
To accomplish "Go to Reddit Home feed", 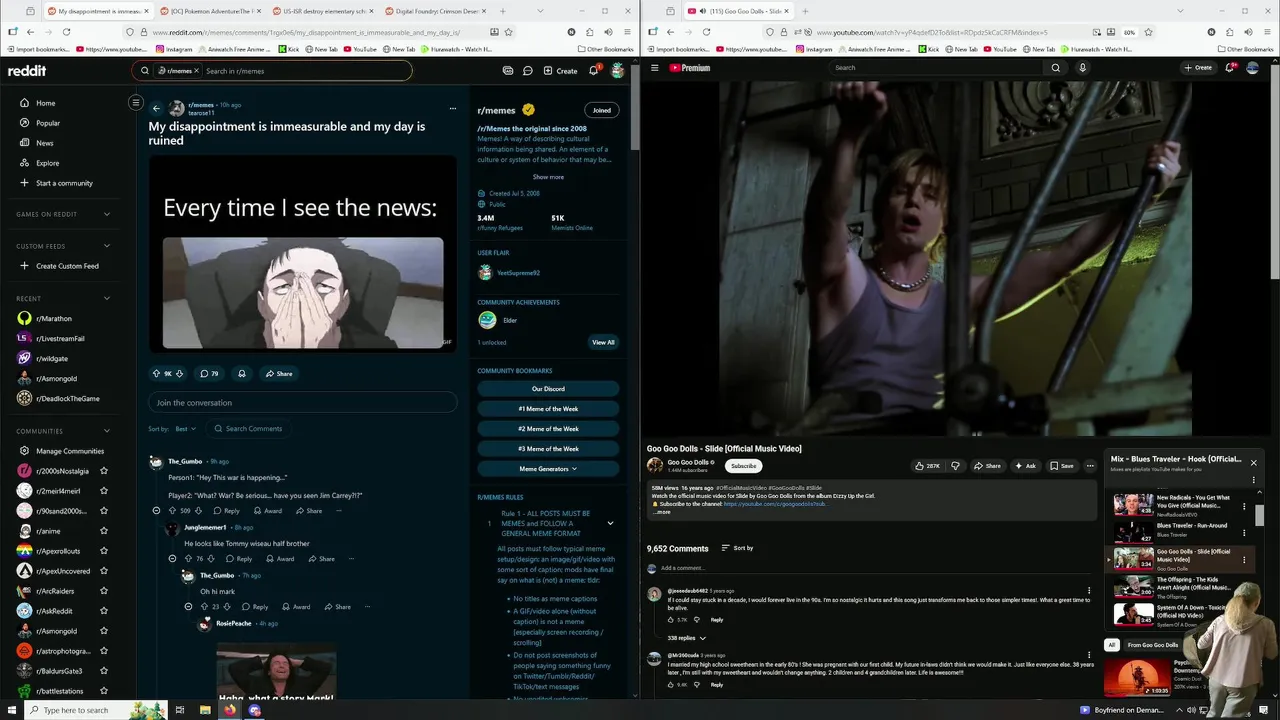I will 46,103.
